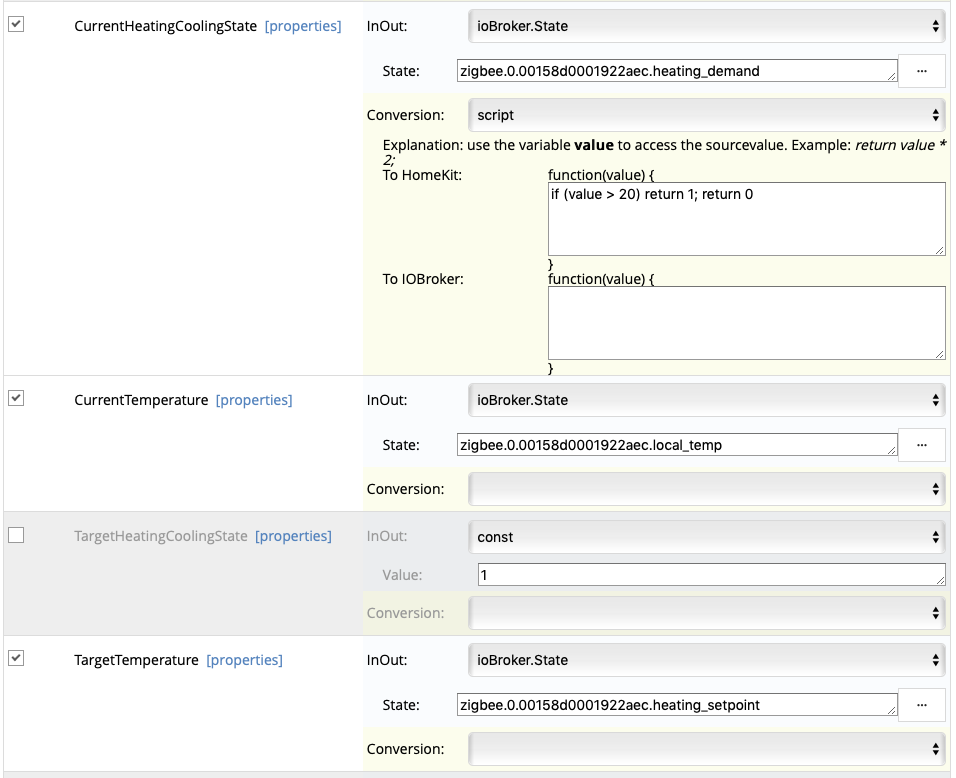Edit the heating_setpoint State field
Viewport: 956px width, 778px height.
click(x=677, y=704)
